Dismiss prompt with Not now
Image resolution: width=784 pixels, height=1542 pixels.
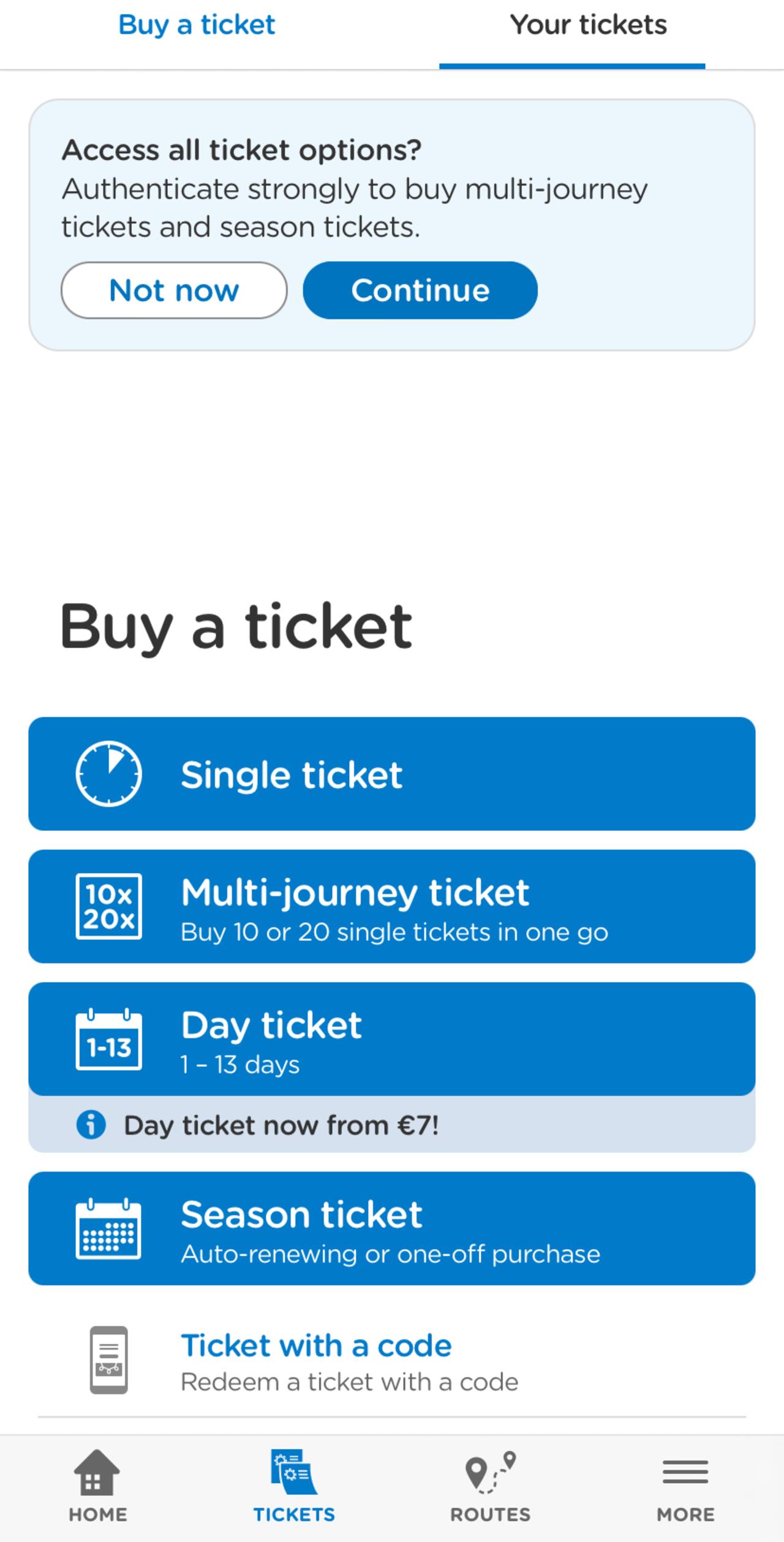click(174, 290)
